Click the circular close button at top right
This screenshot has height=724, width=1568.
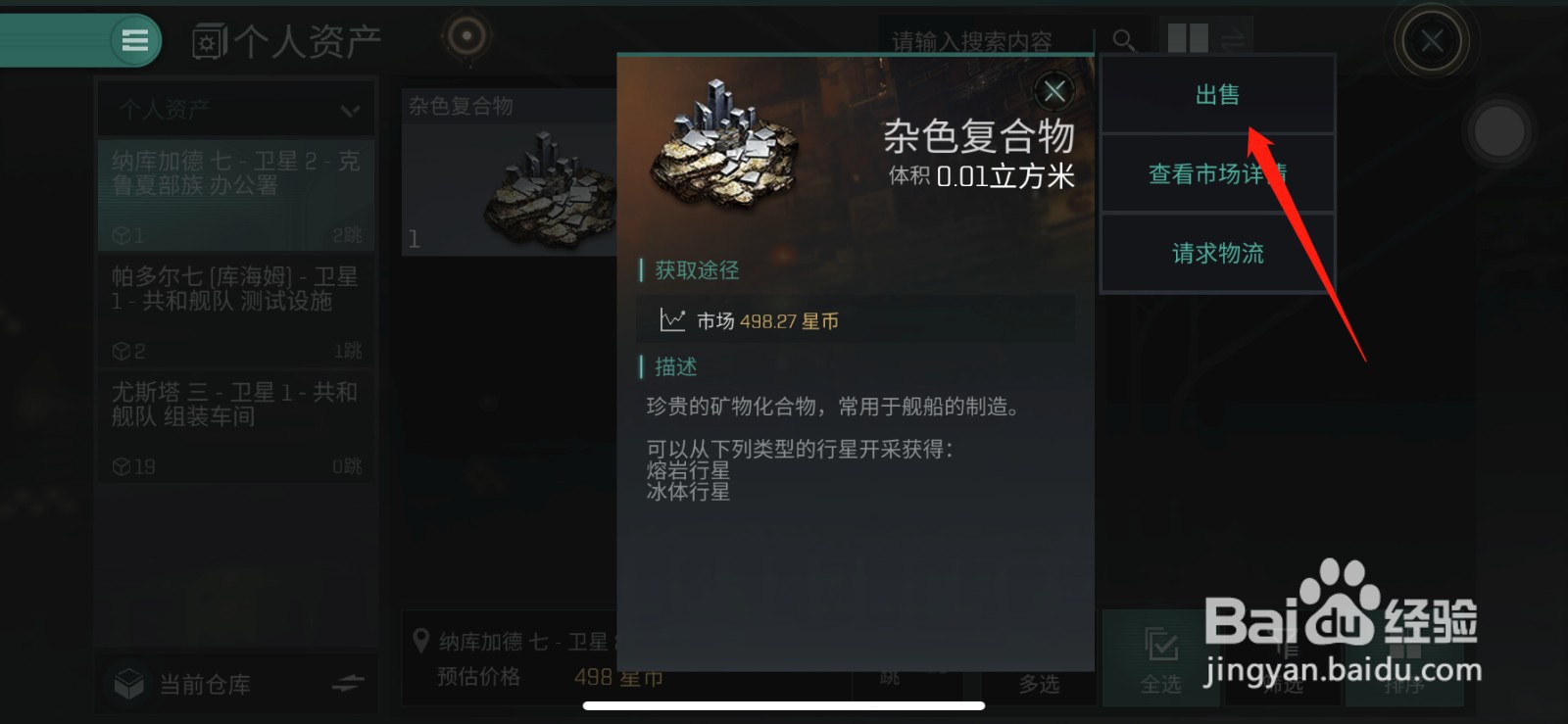pos(1432,41)
